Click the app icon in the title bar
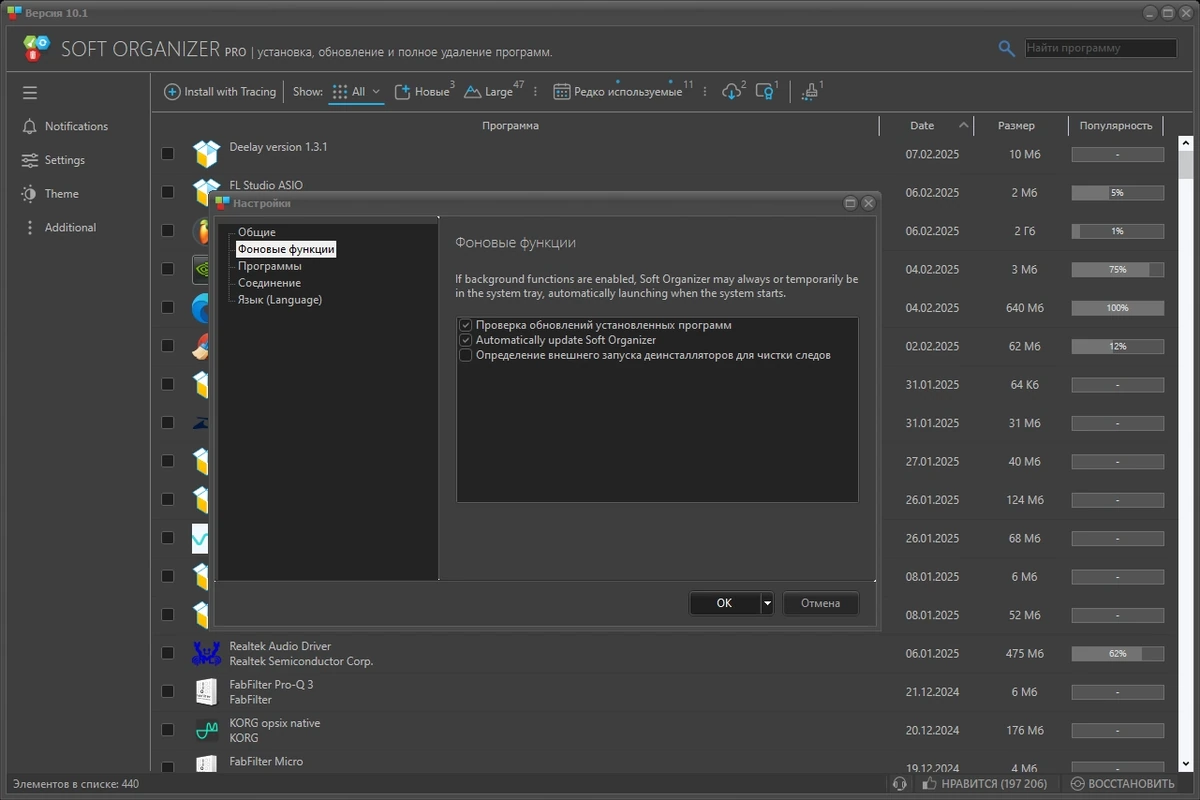Image resolution: width=1200 pixels, height=800 pixels. 13,13
